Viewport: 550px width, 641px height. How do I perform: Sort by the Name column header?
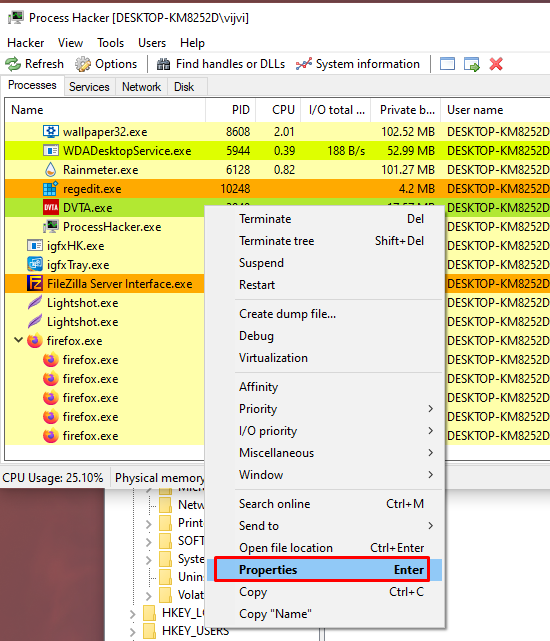pos(105,110)
